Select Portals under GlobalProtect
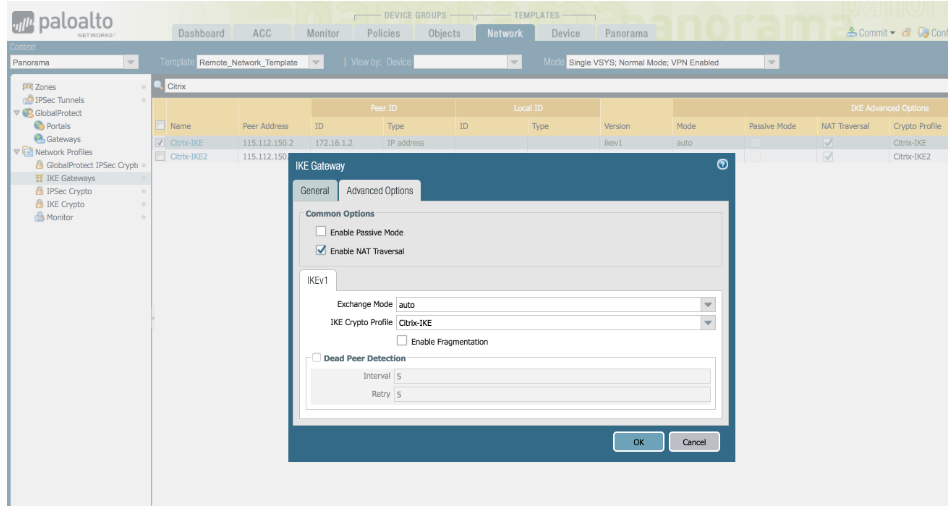The image size is (949, 510). pyautogui.click(x=58, y=126)
